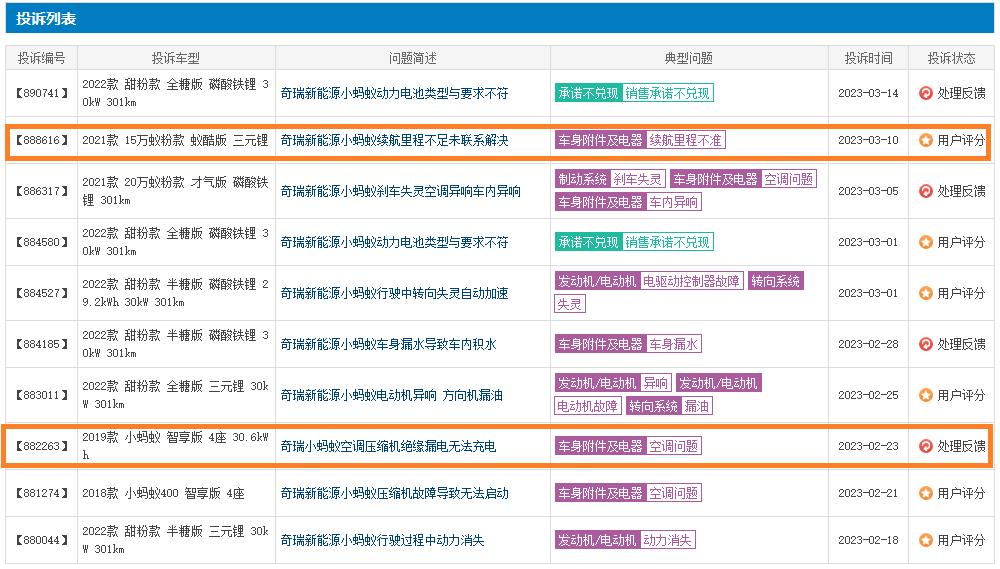Open complaint 奇瑞新能源小蚂蚁续航里程不足未联系解决
The image size is (1000, 569).
coord(395,140)
